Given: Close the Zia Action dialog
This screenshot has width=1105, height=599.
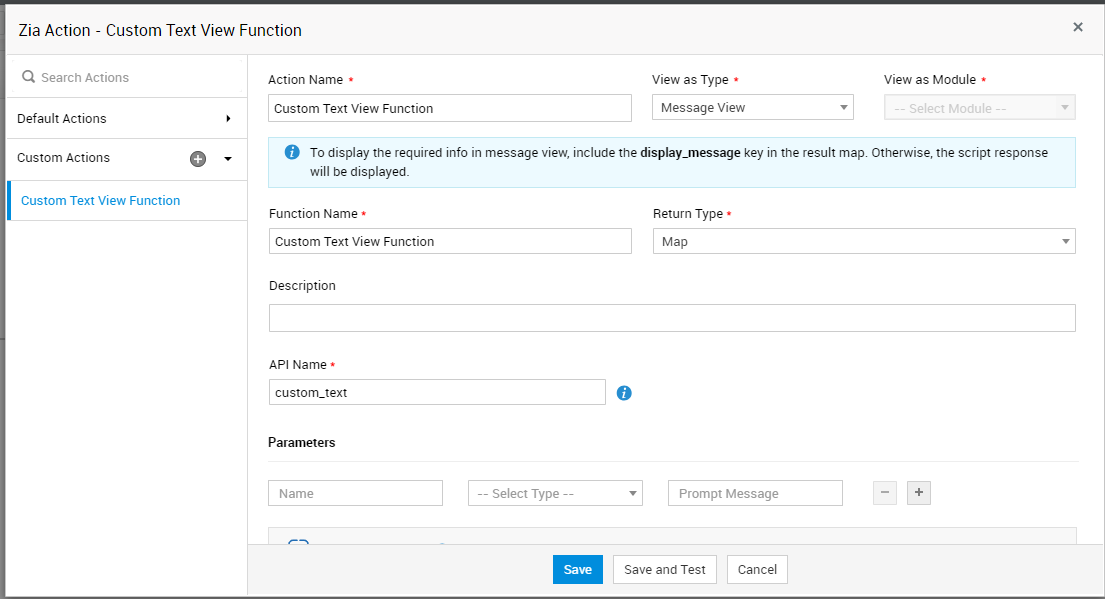Looking at the screenshot, I should 1078,27.
